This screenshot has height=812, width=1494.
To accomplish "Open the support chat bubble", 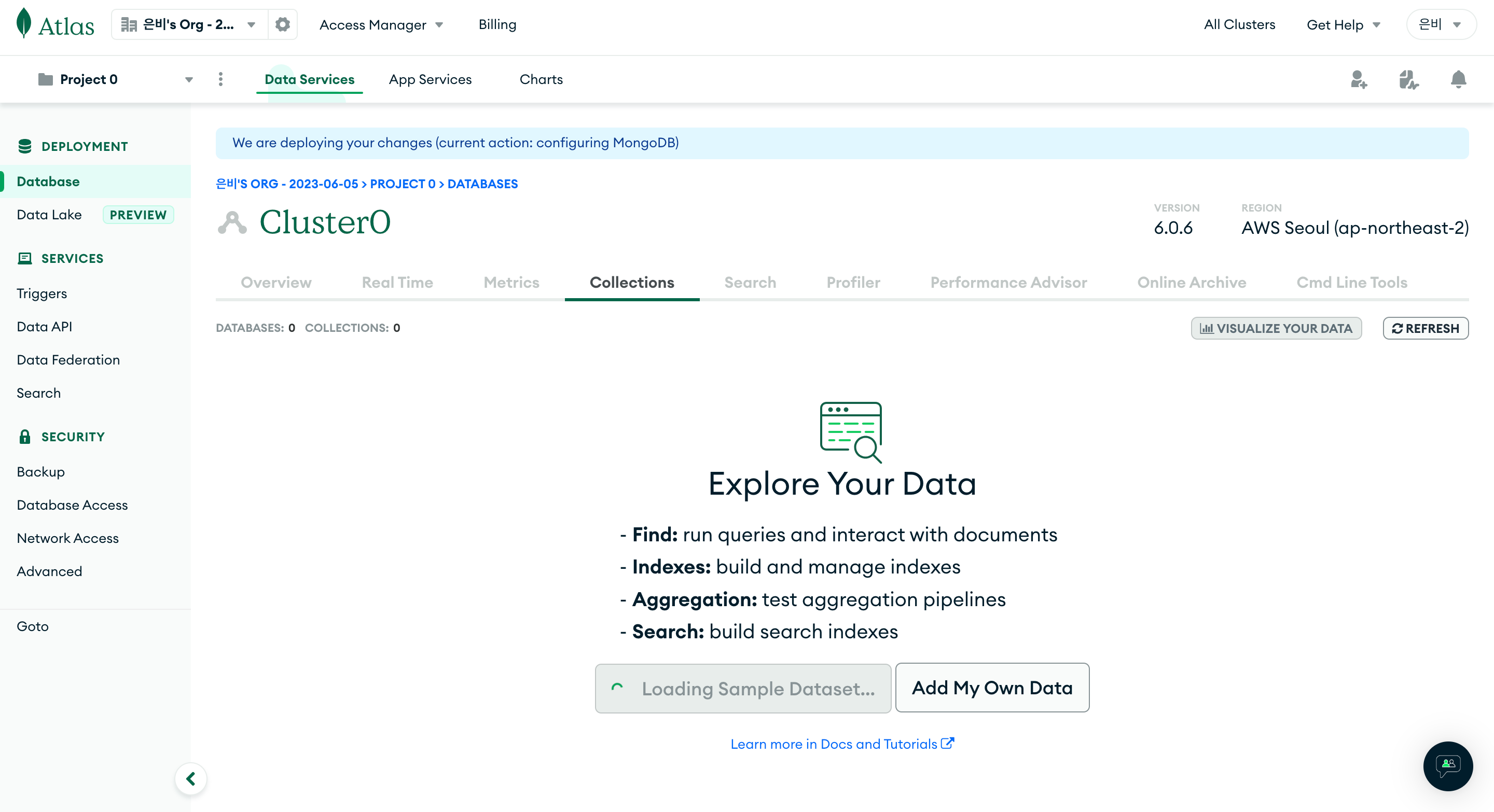I will (x=1448, y=766).
